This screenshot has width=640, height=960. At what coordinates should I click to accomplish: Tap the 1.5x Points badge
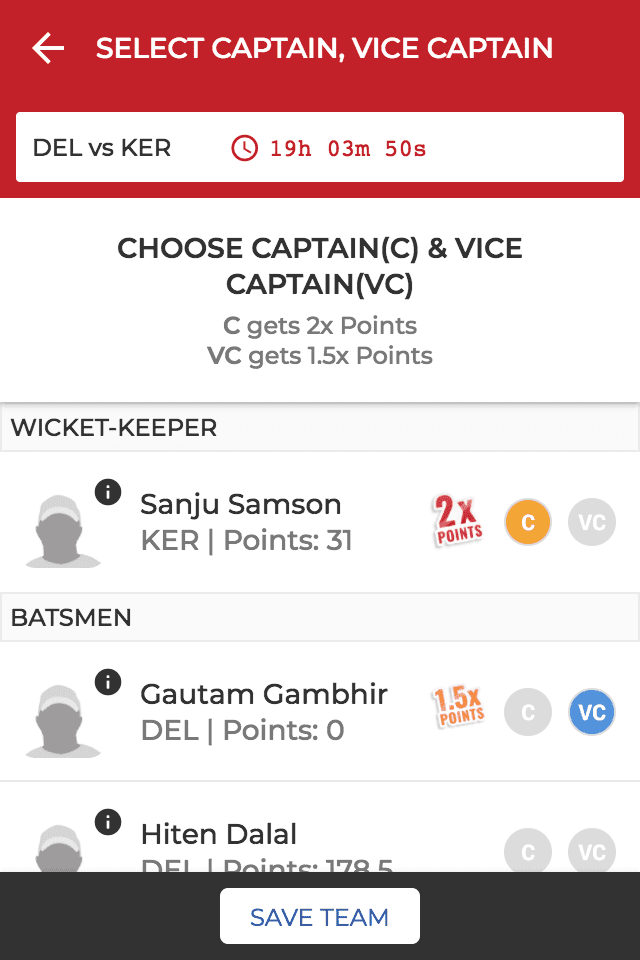458,707
